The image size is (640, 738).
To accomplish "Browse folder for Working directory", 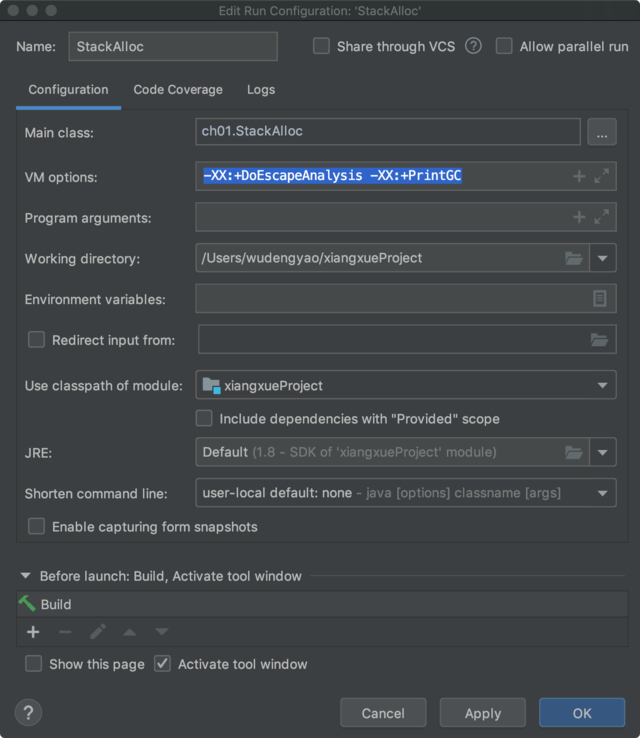I will [x=574, y=258].
